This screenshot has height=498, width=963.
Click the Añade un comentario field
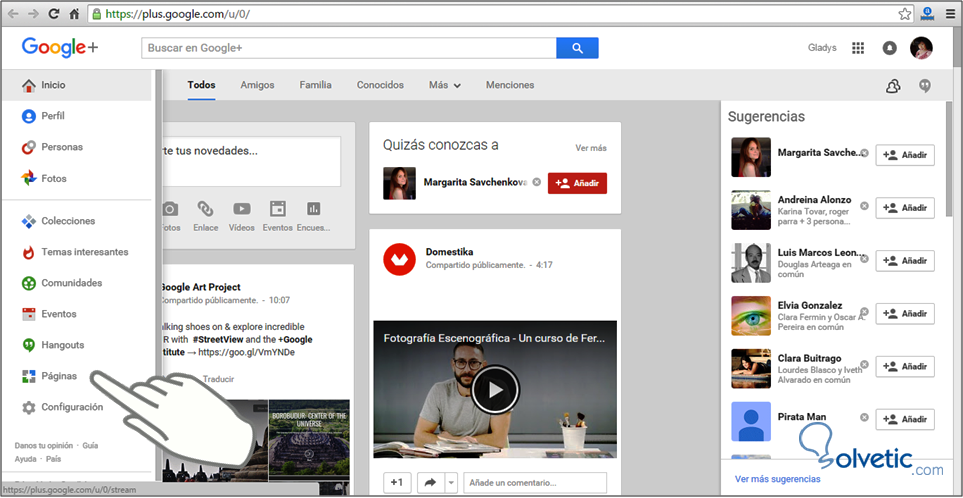point(535,483)
